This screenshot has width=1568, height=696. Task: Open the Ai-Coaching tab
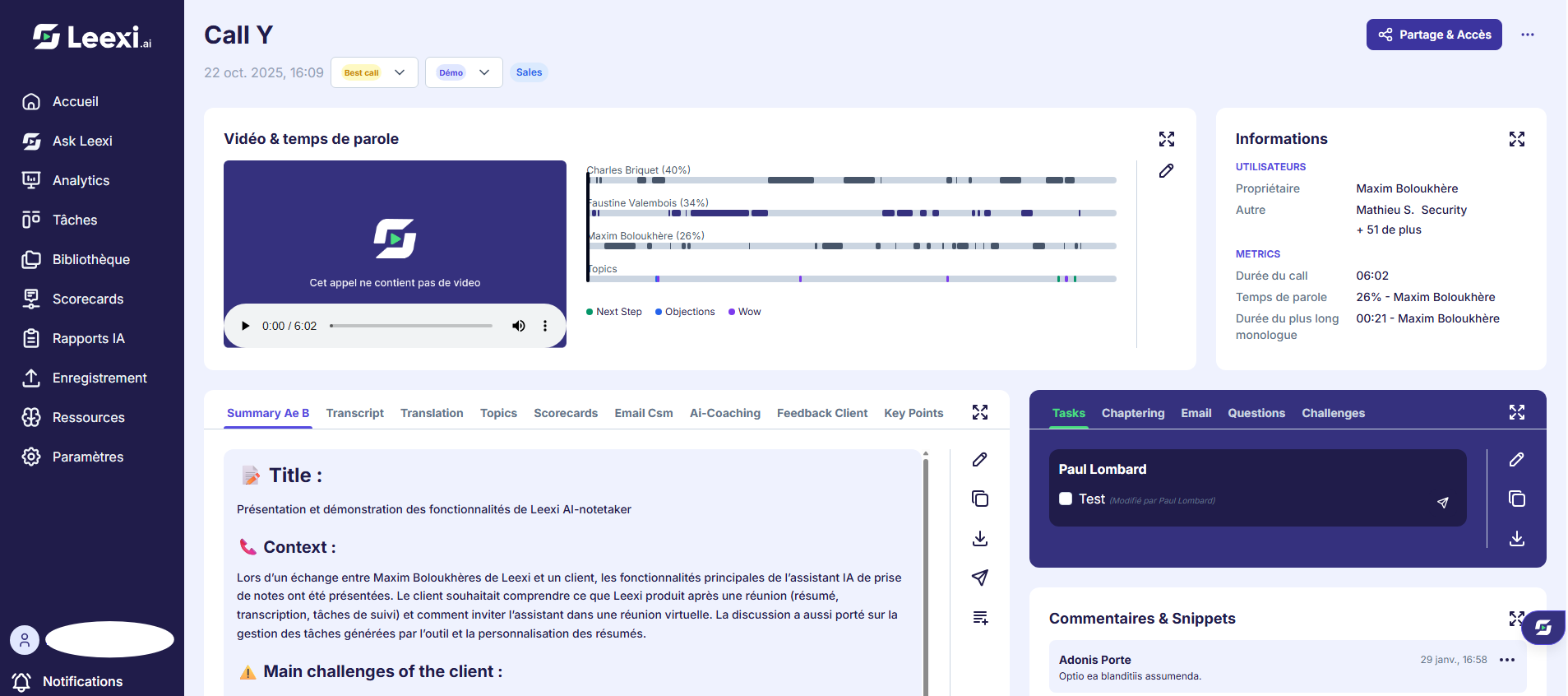pyautogui.click(x=725, y=413)
